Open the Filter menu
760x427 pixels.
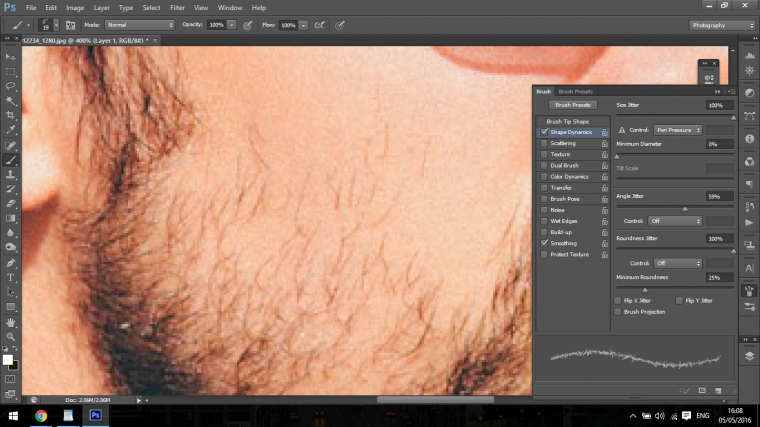click(x=177, y=8)
